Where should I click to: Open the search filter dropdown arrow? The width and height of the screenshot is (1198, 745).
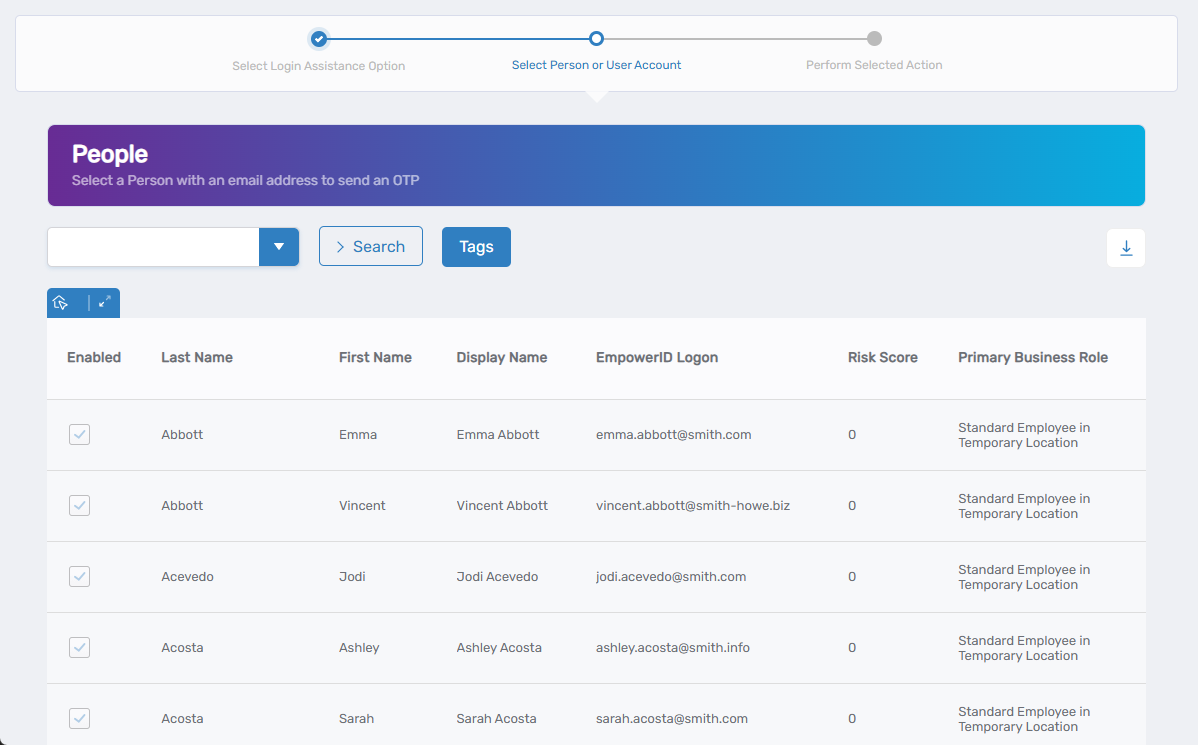[279, 247]
